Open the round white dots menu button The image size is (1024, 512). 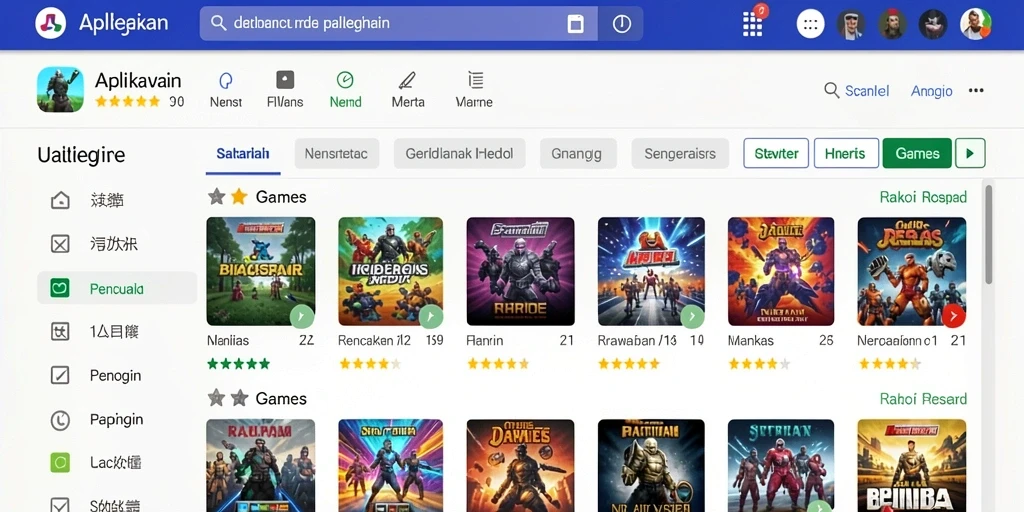click(810, 24)
